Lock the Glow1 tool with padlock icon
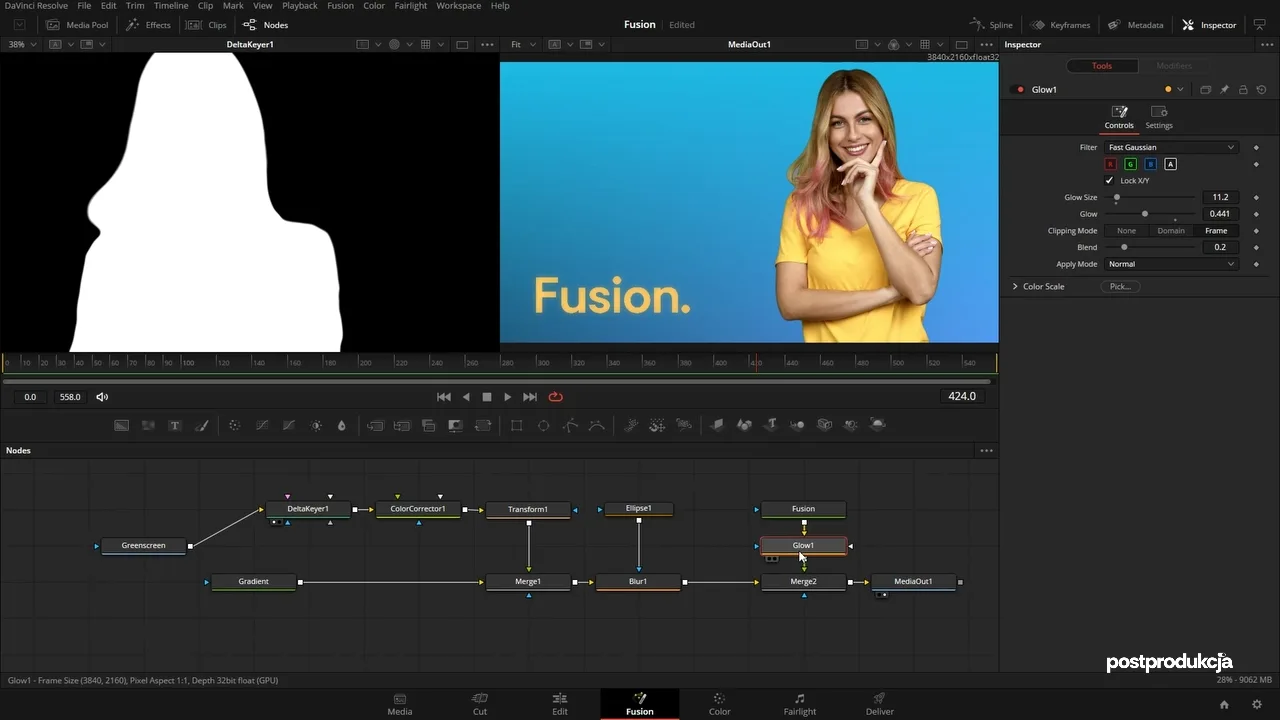Image resolution: width=1280 pixels, height=720 pixels. (1243, 90)
